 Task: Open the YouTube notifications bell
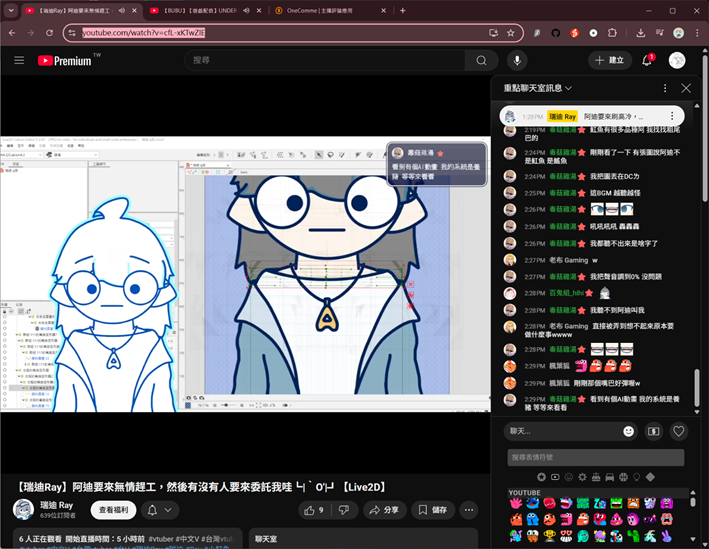tap(647, 60)
